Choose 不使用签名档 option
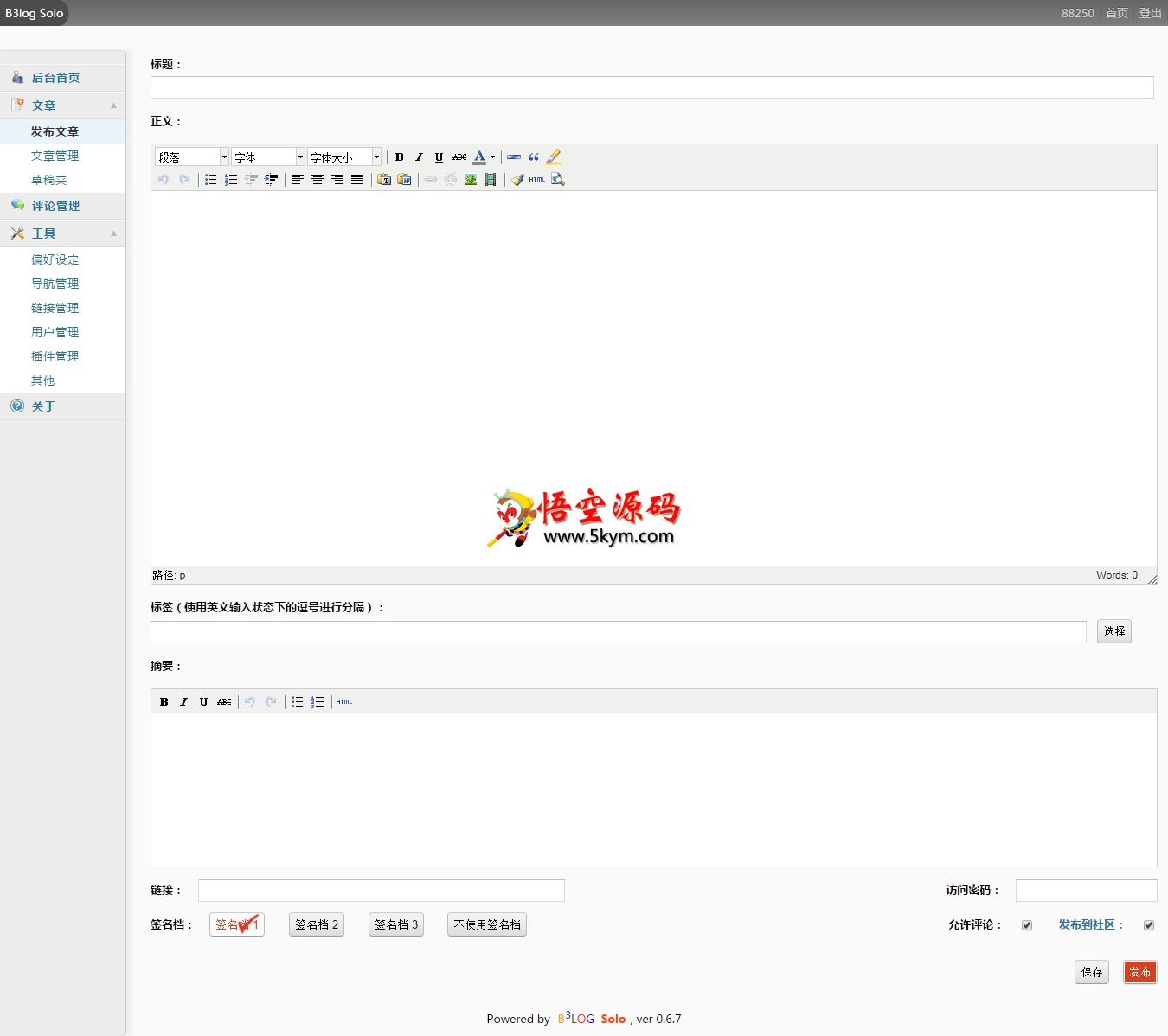 click(x=487, y=924)
